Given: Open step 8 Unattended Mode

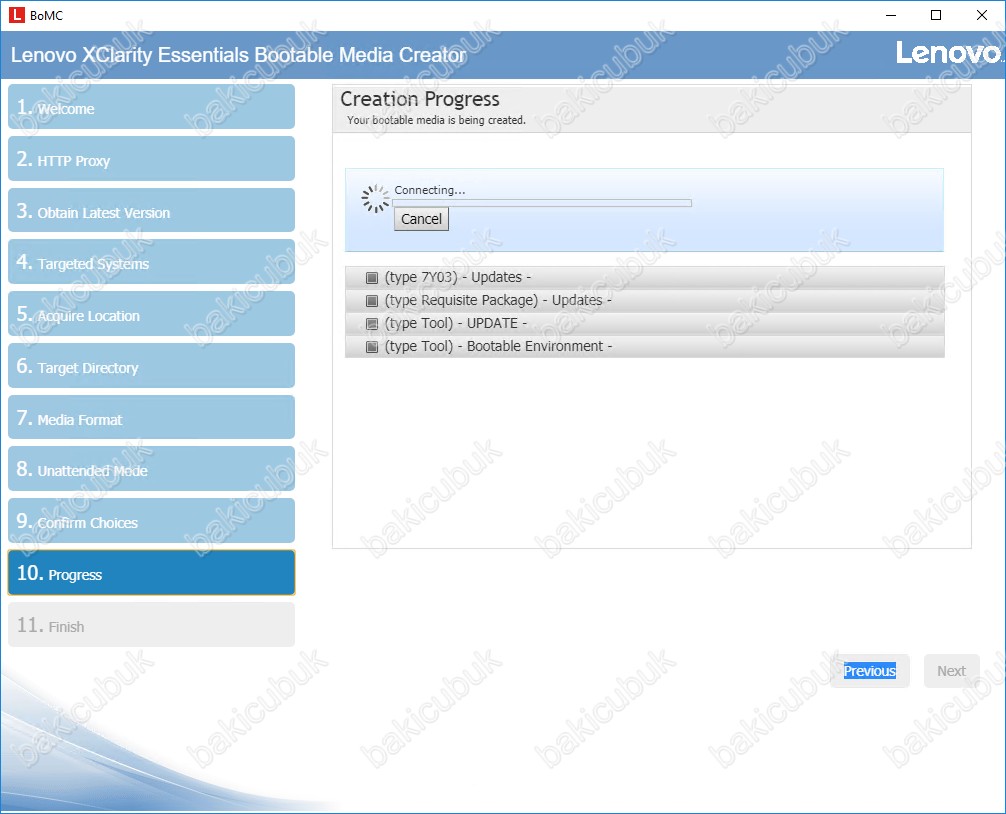Looking at the screenshot, I should [151, 469].
